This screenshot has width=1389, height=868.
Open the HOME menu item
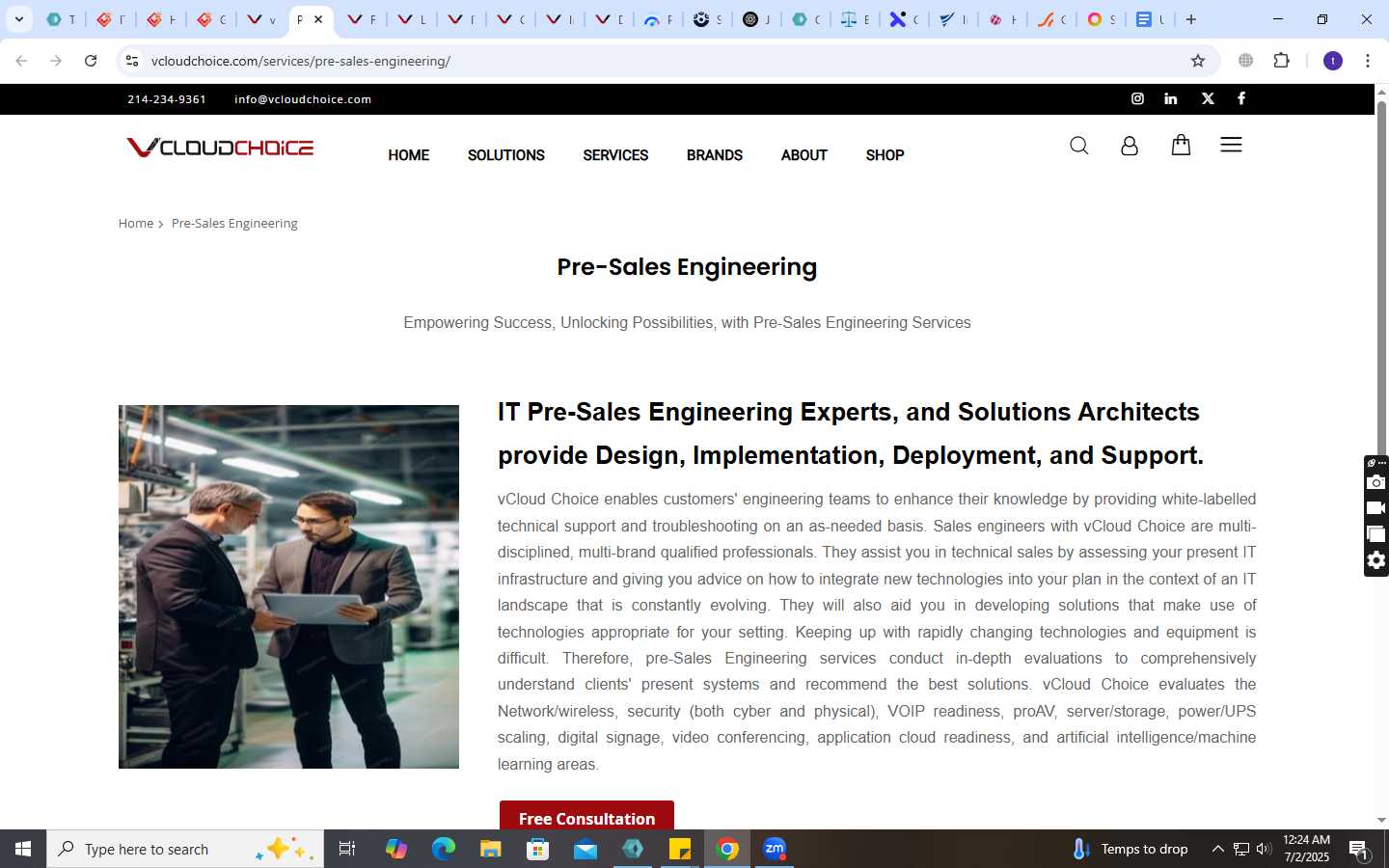tap(409, 155)
